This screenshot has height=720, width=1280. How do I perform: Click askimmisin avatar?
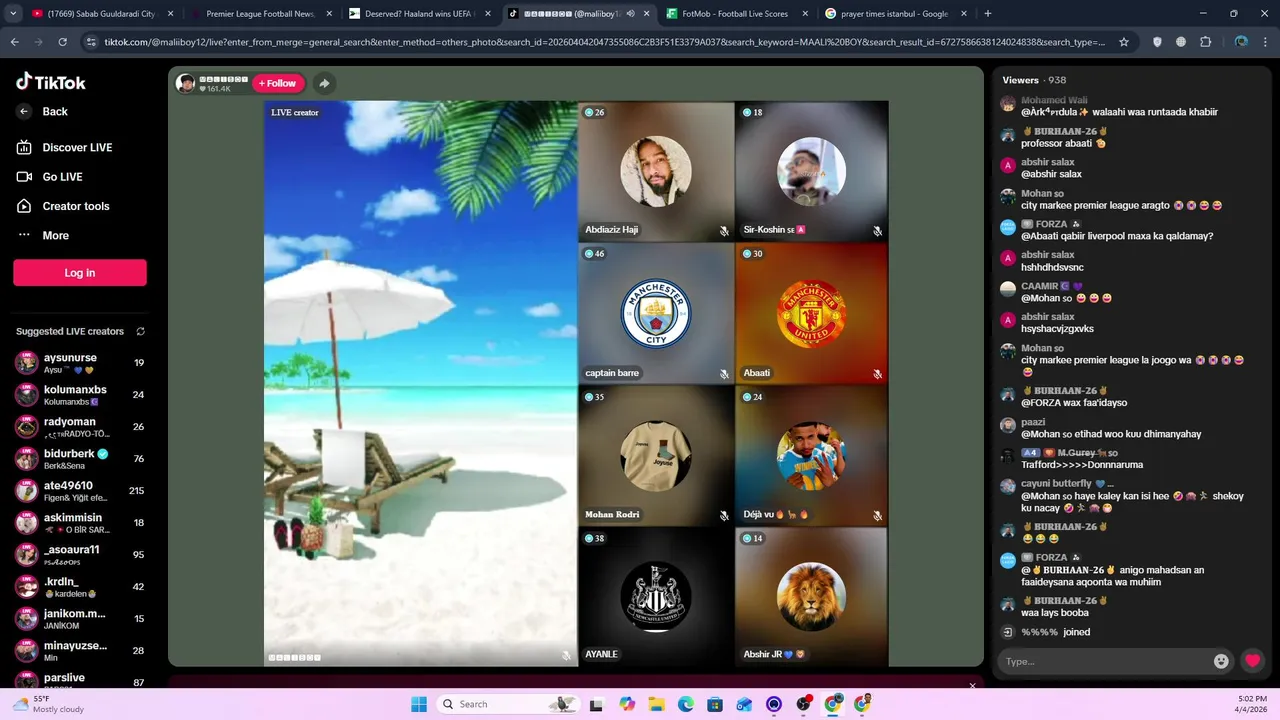(26, 523)
